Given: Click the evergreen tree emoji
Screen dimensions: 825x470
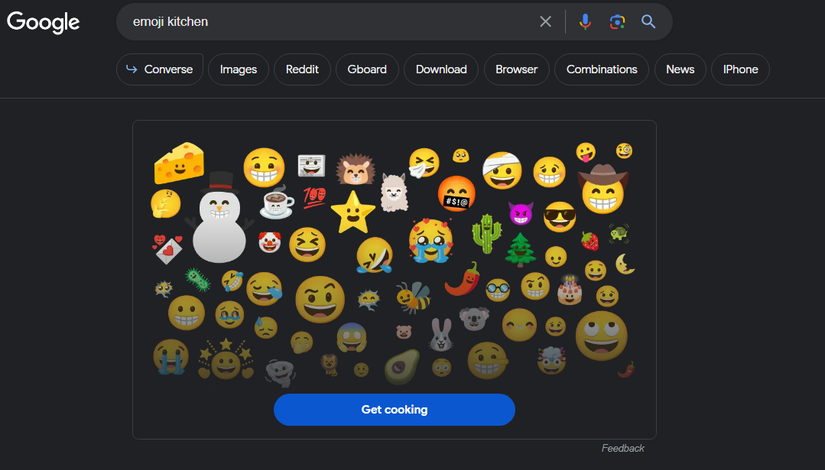Looking at the screenshot, I should point(520,251).
